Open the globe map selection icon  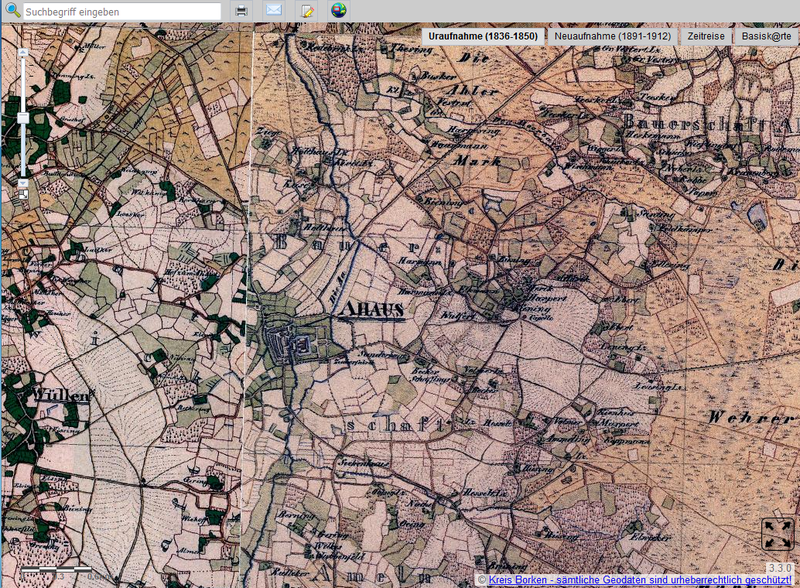(339, 10)
